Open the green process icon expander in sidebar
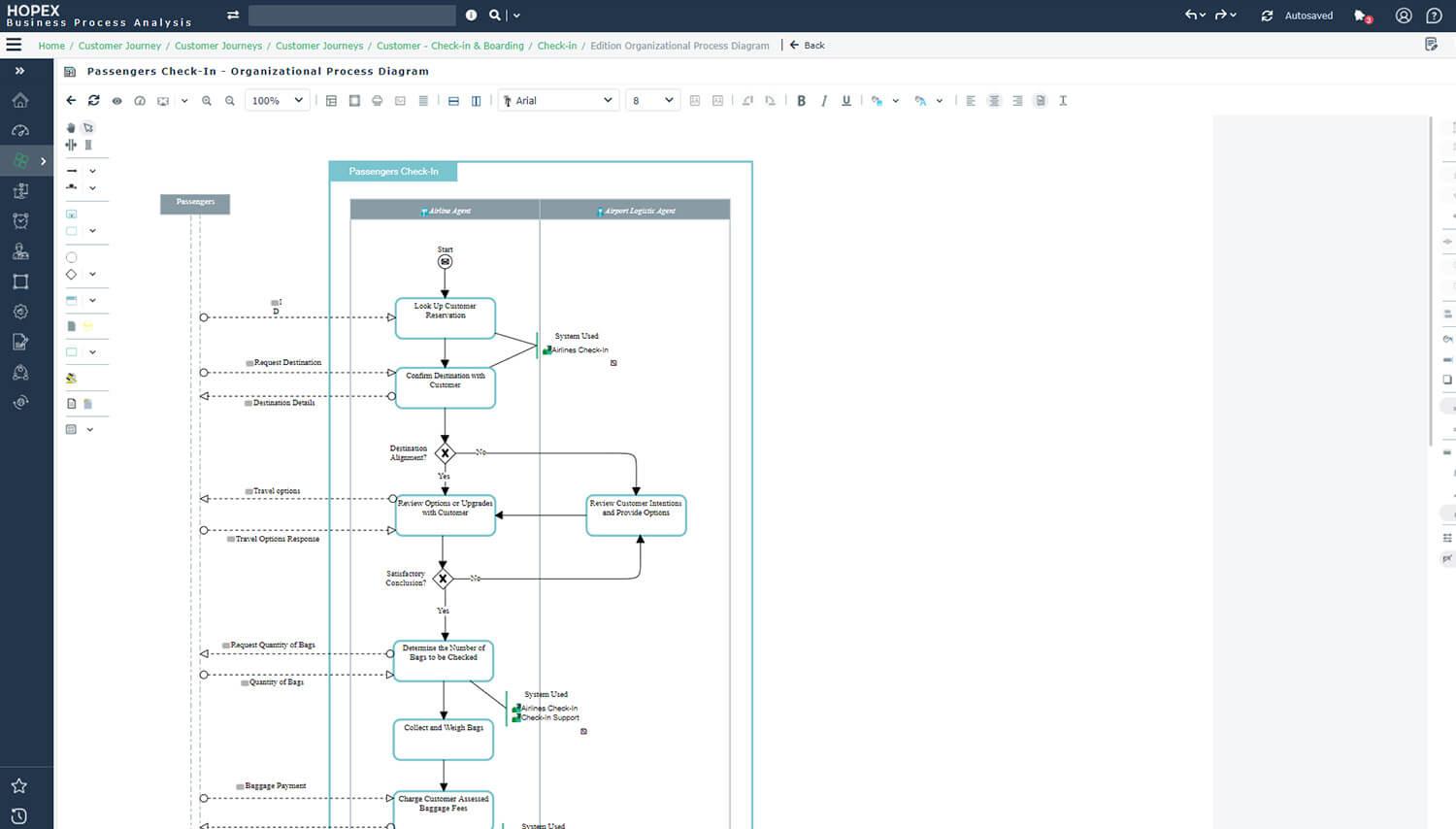Viewport: 1456px width, 829px height. click(43, 161)
